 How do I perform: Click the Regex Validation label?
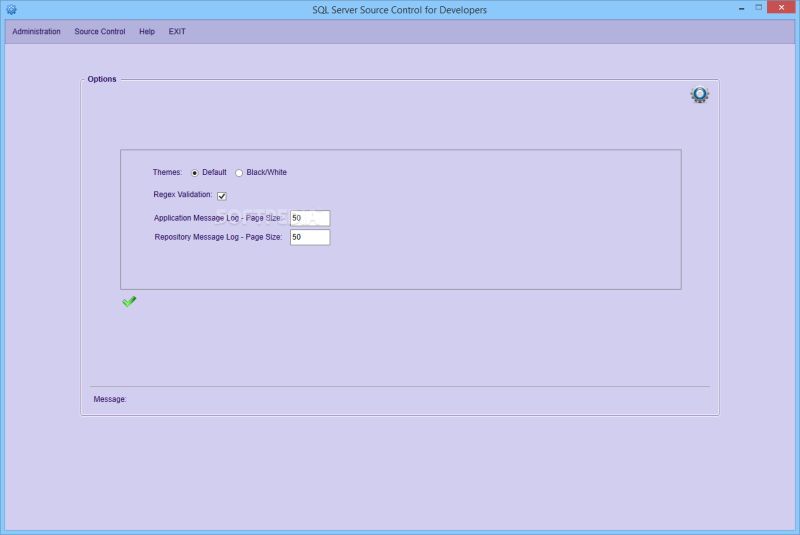(x=183, y=194)
